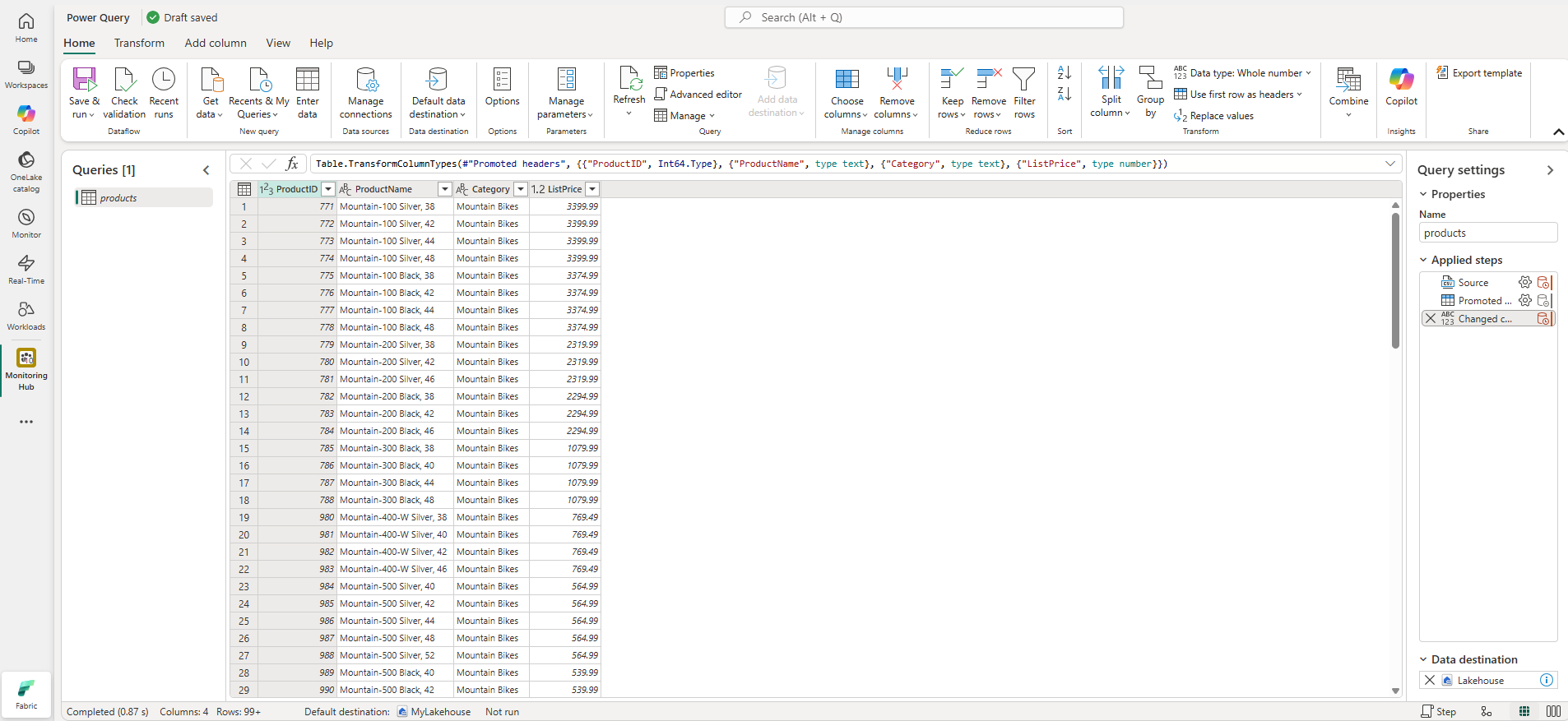Screen dimensions: 1568x721
Task: Open the Options dialog
Action: tap(502, 87)
